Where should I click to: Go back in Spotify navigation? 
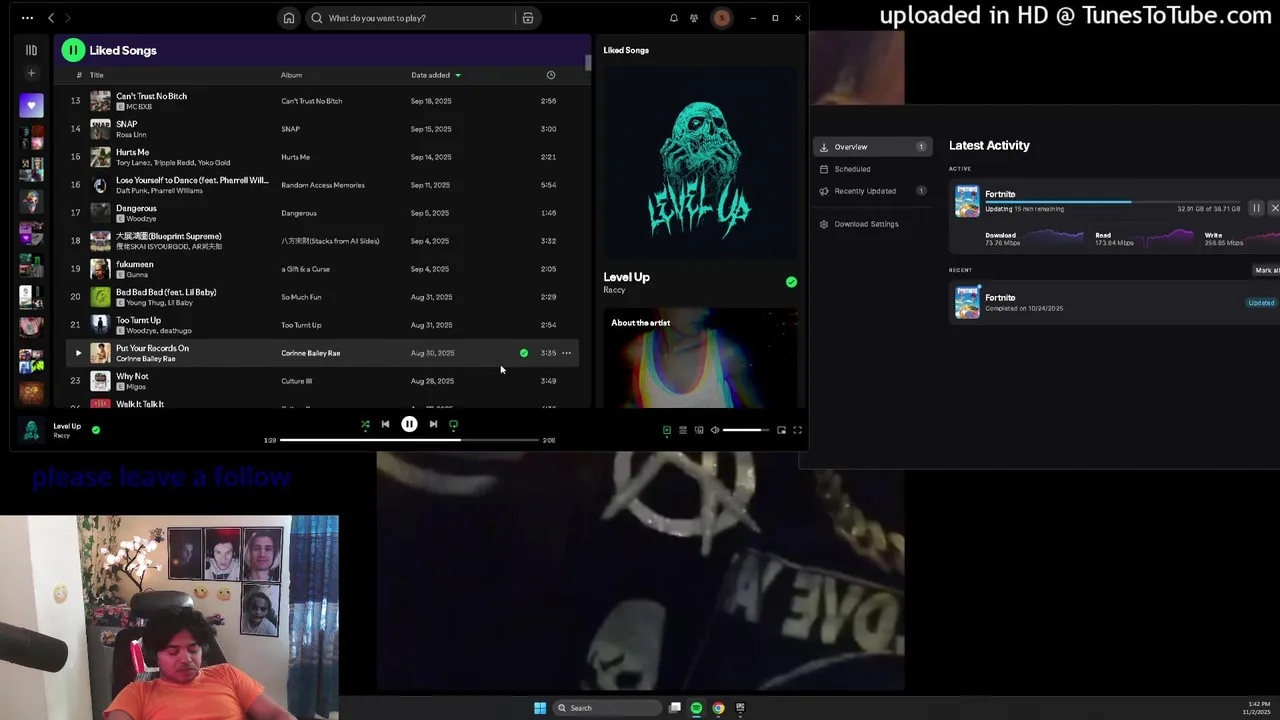click(51, 18)
